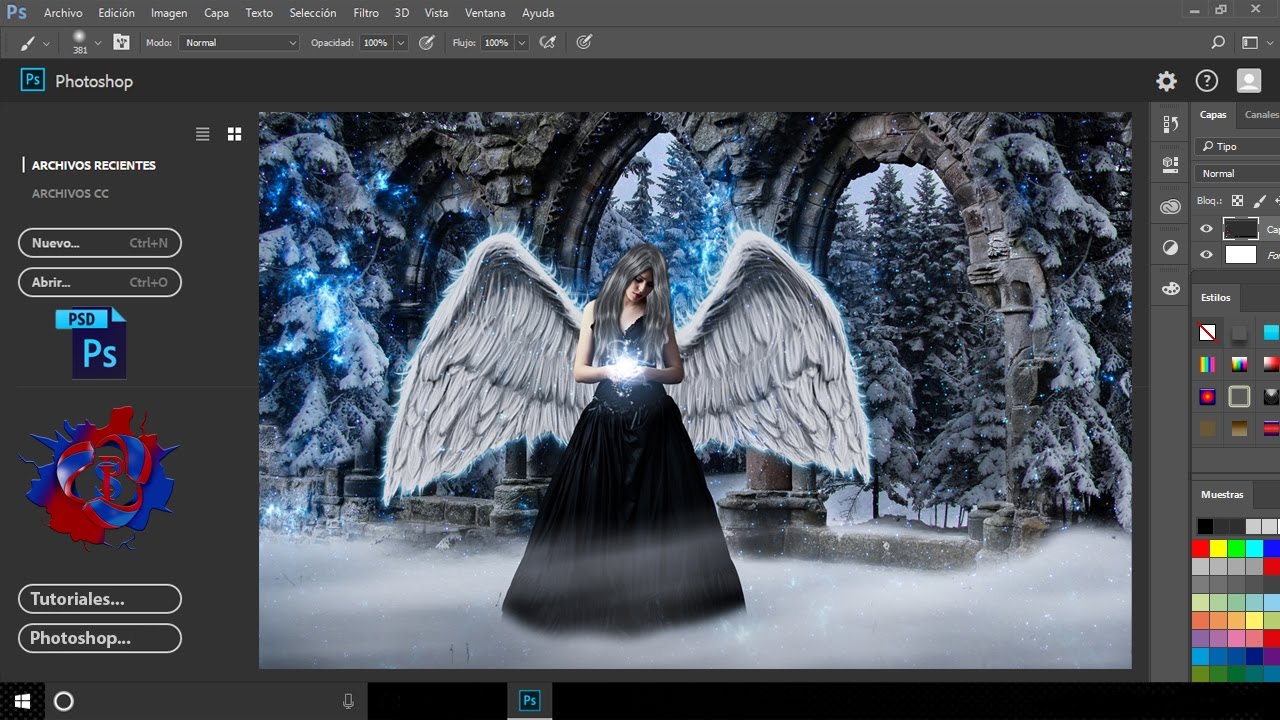Click the Tutoriales... button
This screenshot has height=720, width=1280.
100,599
